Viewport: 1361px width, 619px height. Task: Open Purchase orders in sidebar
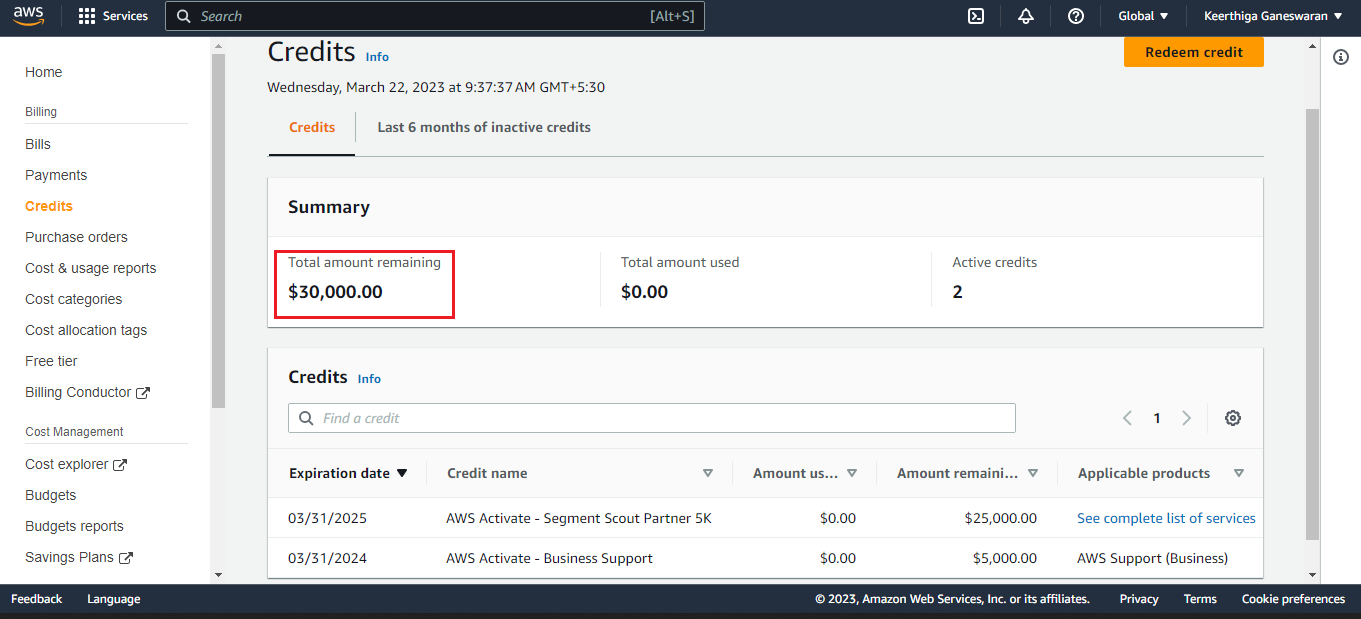click(76, 237)
